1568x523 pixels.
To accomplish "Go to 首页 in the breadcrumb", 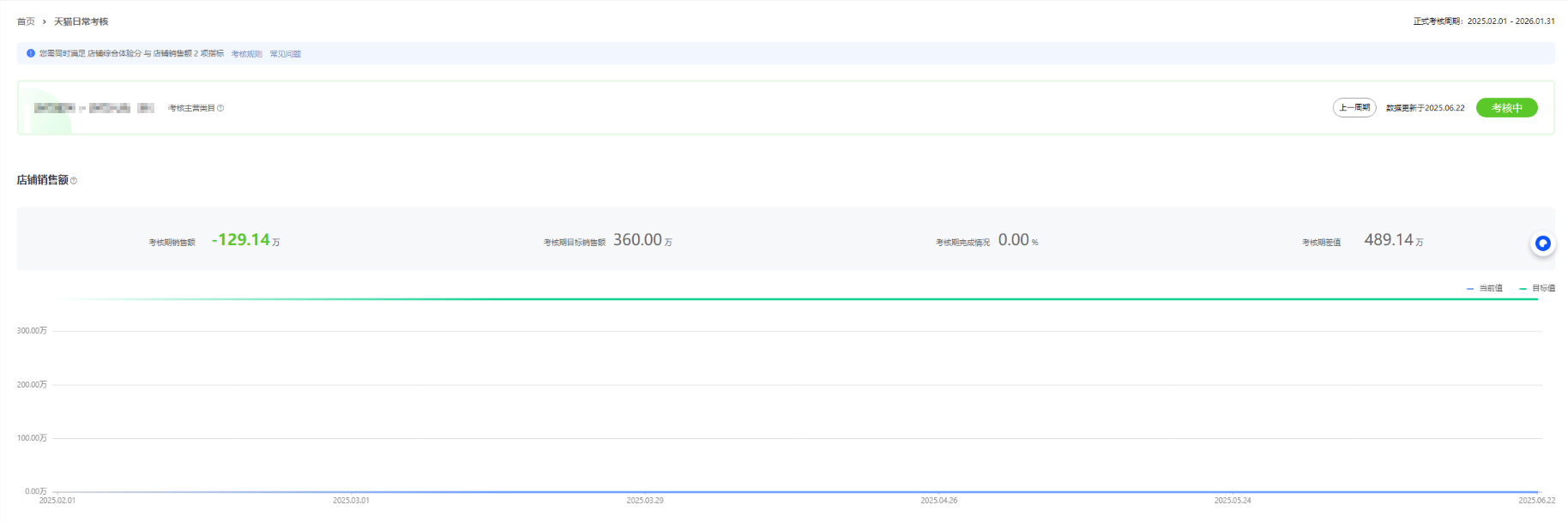I will 26,21.
